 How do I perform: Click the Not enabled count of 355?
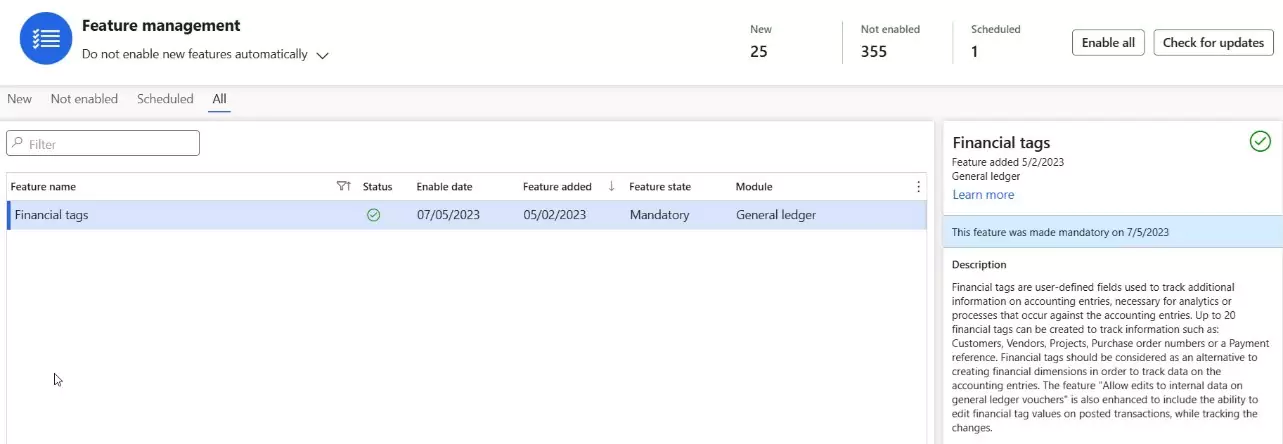[873, 52]
